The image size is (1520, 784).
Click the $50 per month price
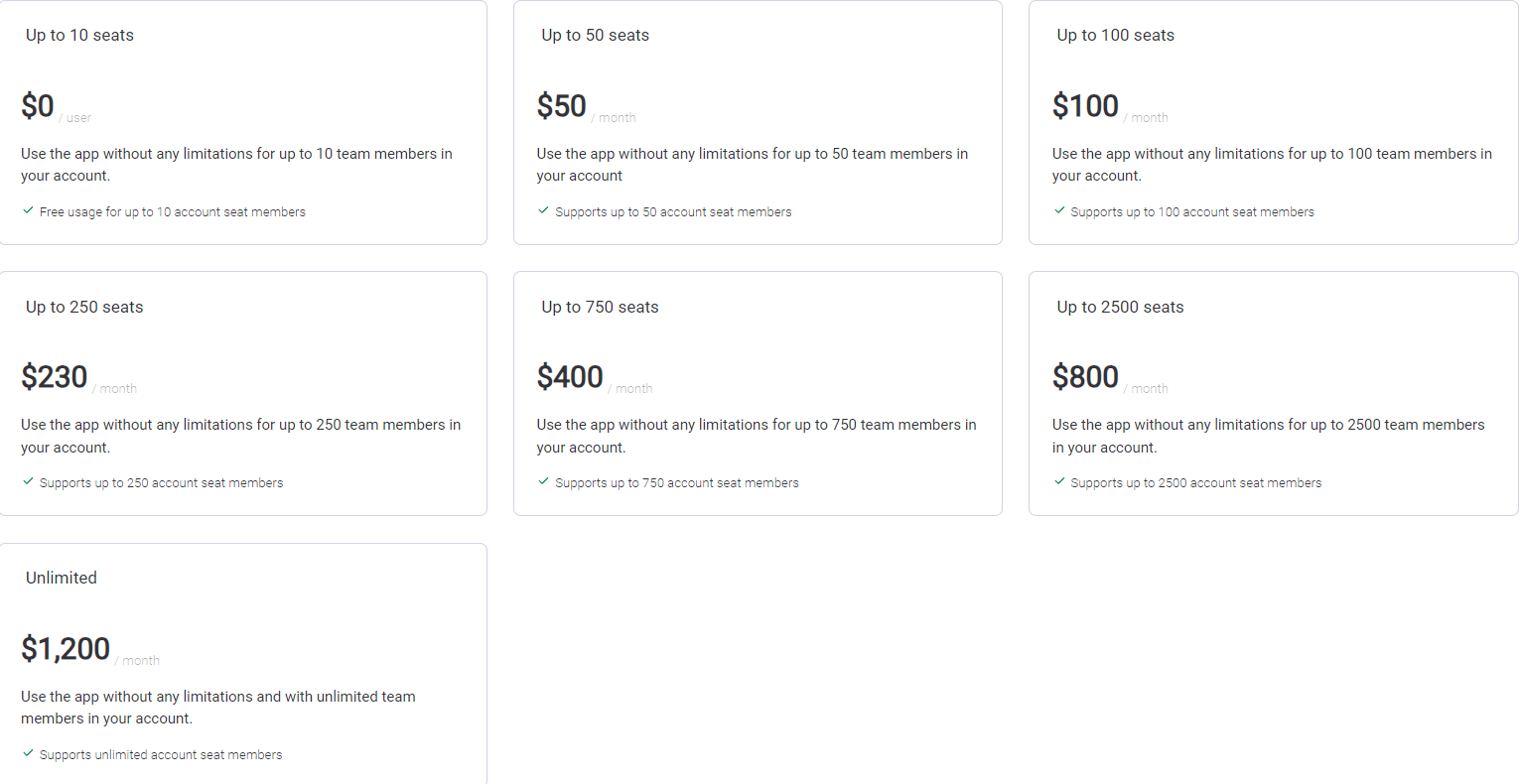click(x=562, y=106)
